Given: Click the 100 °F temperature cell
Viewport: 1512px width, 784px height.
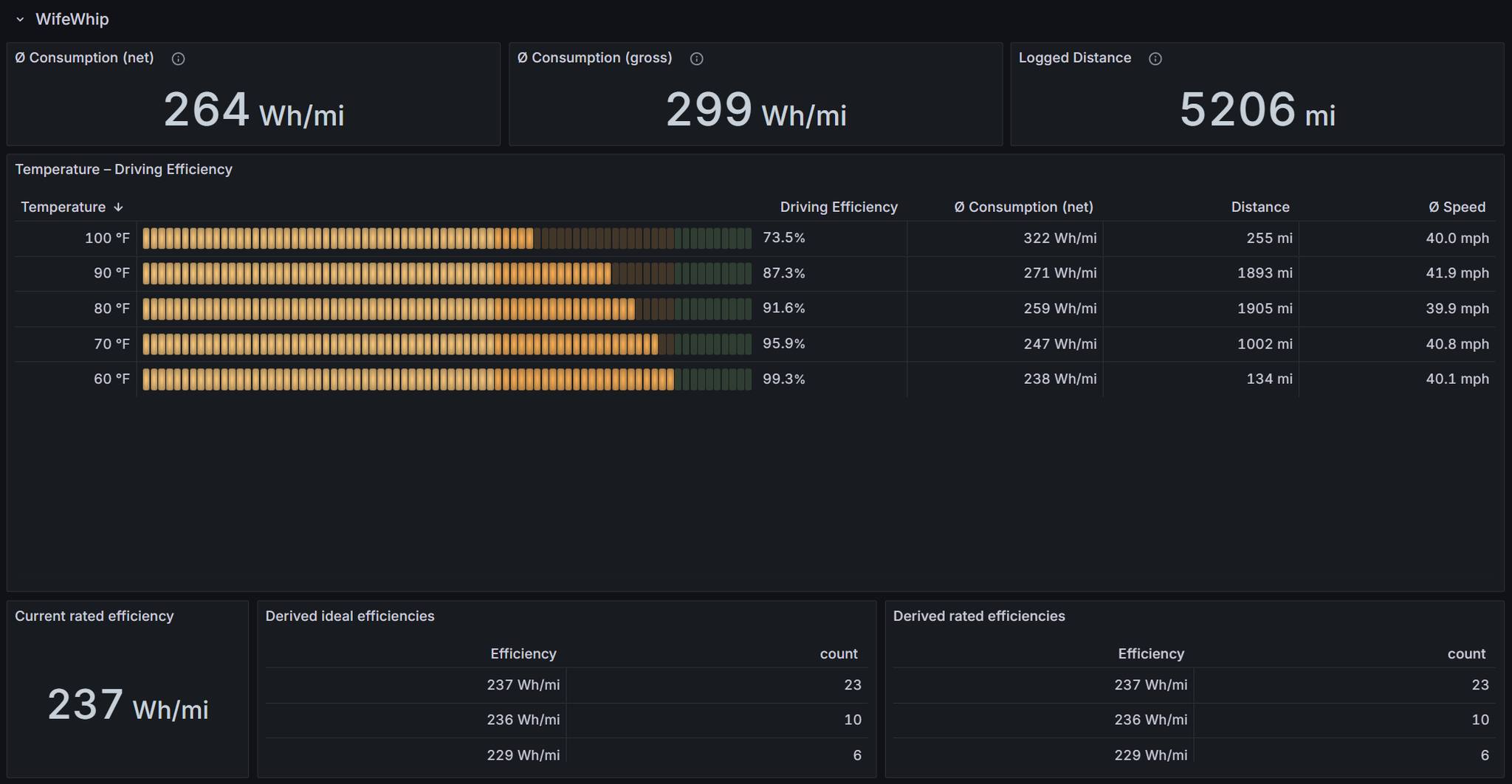Looking at the screenshot, I should [76, 238].
